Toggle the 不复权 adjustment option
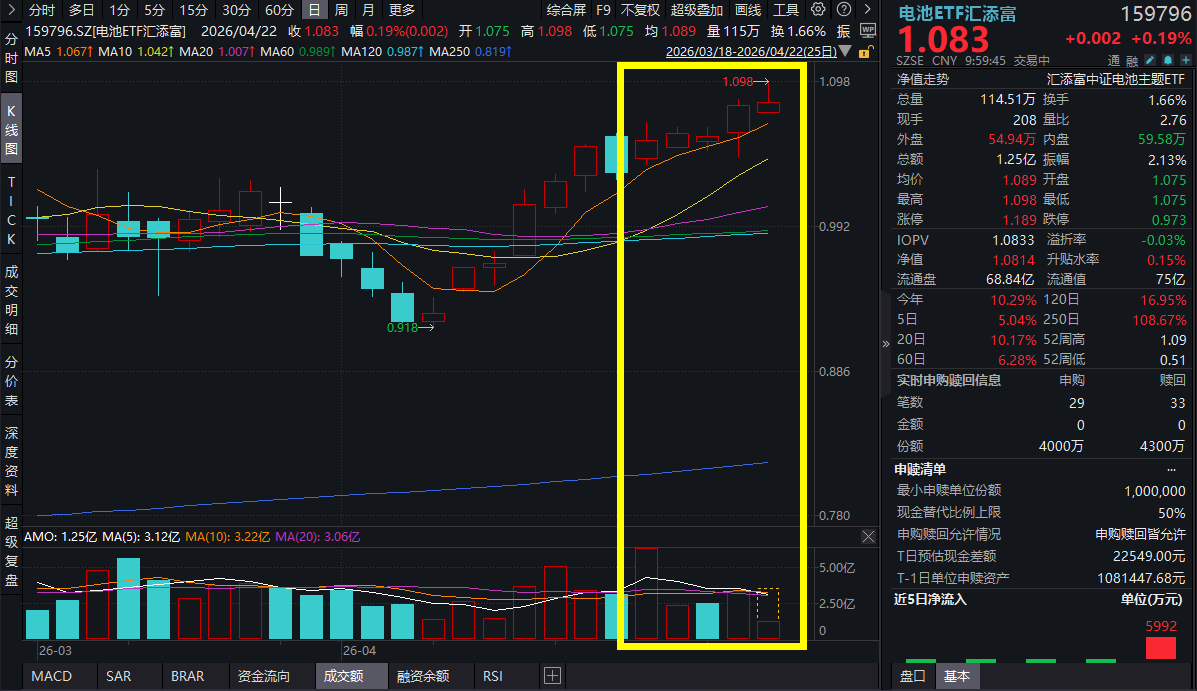 point(640,10)
